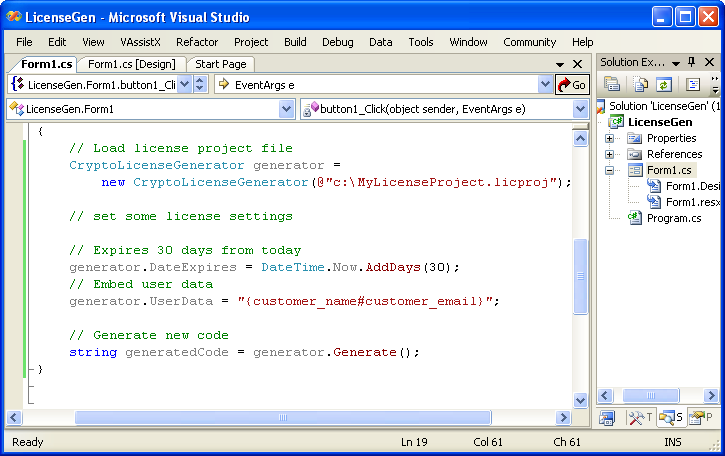Click the View Code icon in Solution Explorer

click(x=692, y=85)
